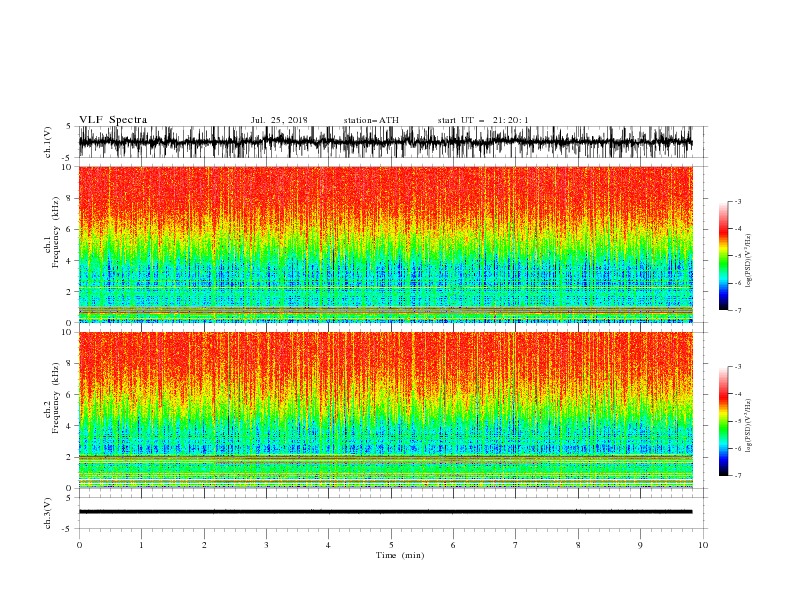Click the ch.2 spectrogram "2" kHz tick label

tap(70, 457)
